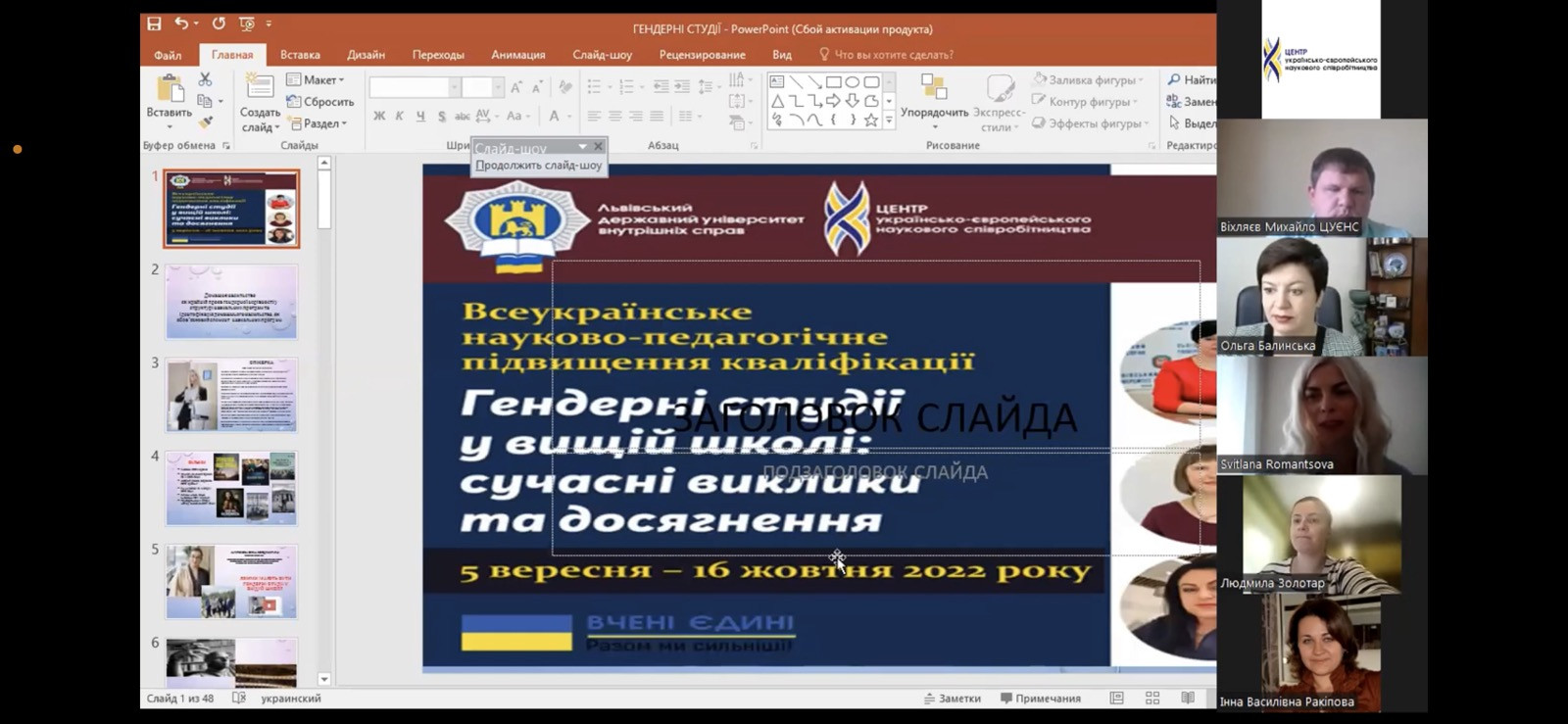1568x724 pixels.
Task: Switch to Normal view in status bar
Action: click(1116, 698)
